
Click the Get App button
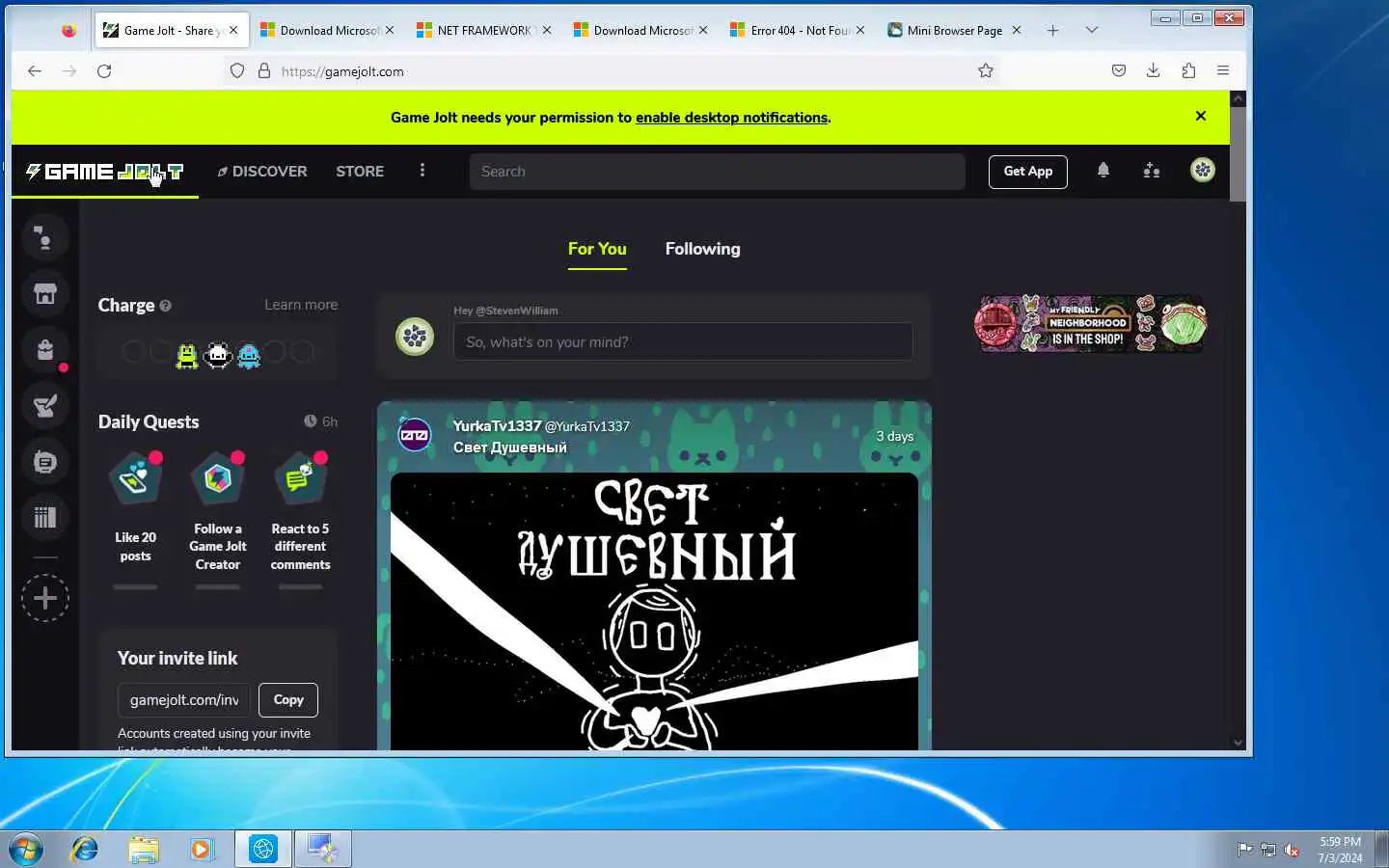point(1027,172)
